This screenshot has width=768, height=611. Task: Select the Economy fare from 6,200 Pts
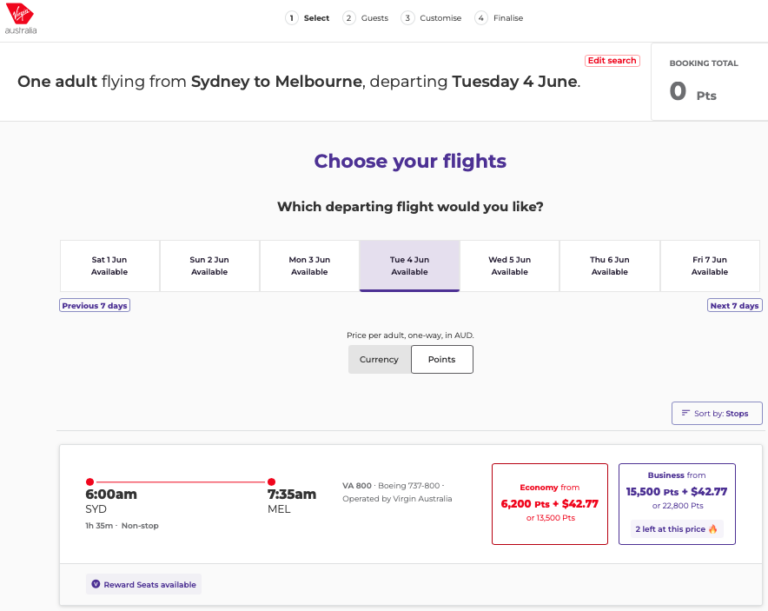(x=549, y=504)
